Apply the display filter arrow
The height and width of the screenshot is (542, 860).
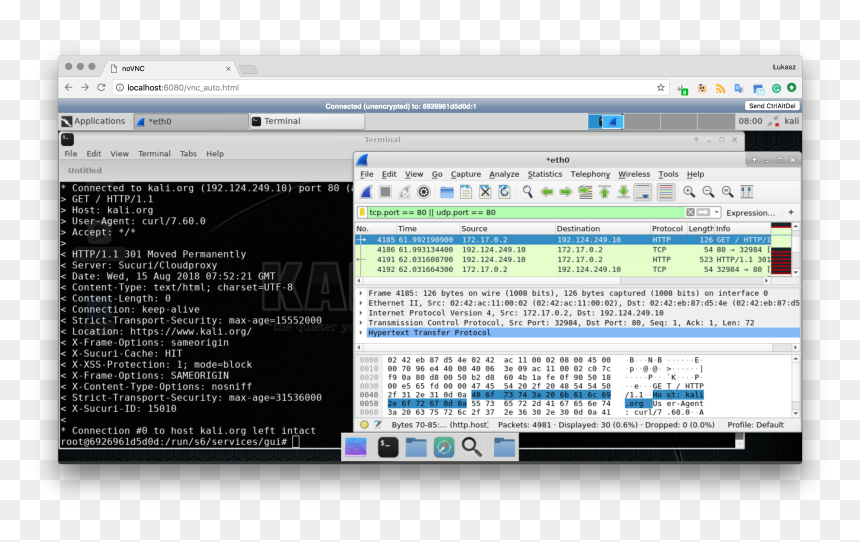(704, 212)
